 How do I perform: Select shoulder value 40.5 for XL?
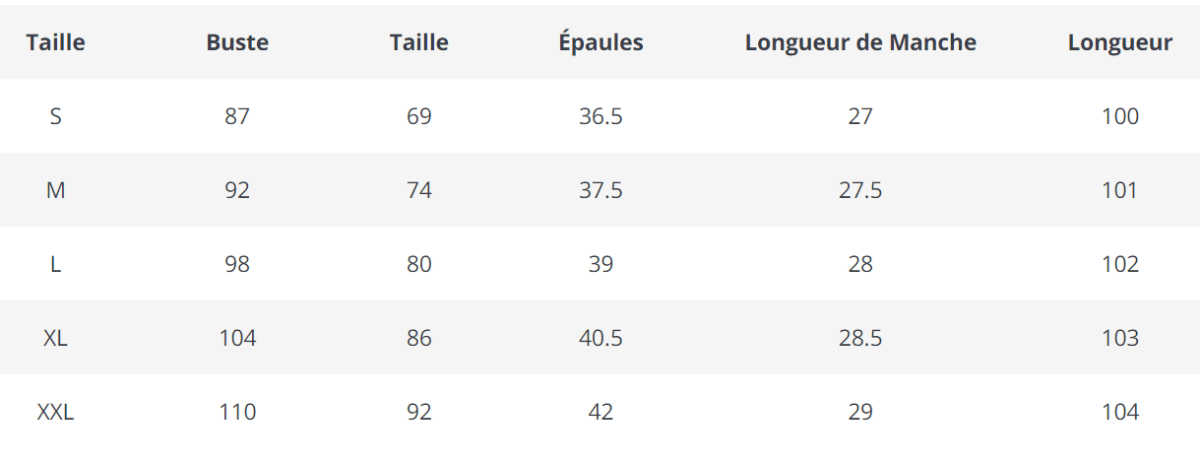(x=600, y=338)
